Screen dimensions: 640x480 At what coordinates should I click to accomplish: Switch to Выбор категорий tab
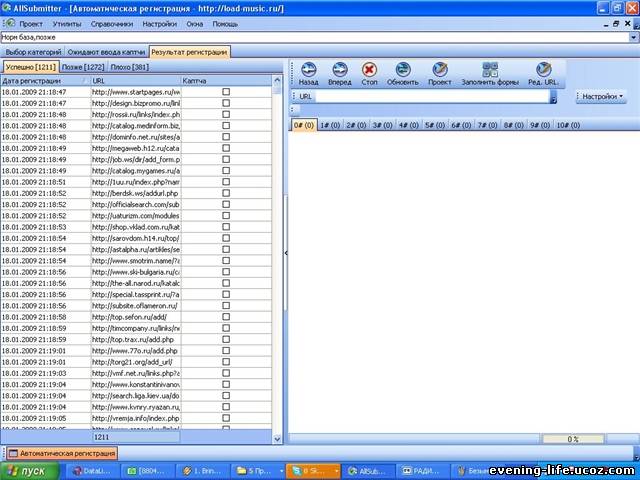tap(33, 52)
